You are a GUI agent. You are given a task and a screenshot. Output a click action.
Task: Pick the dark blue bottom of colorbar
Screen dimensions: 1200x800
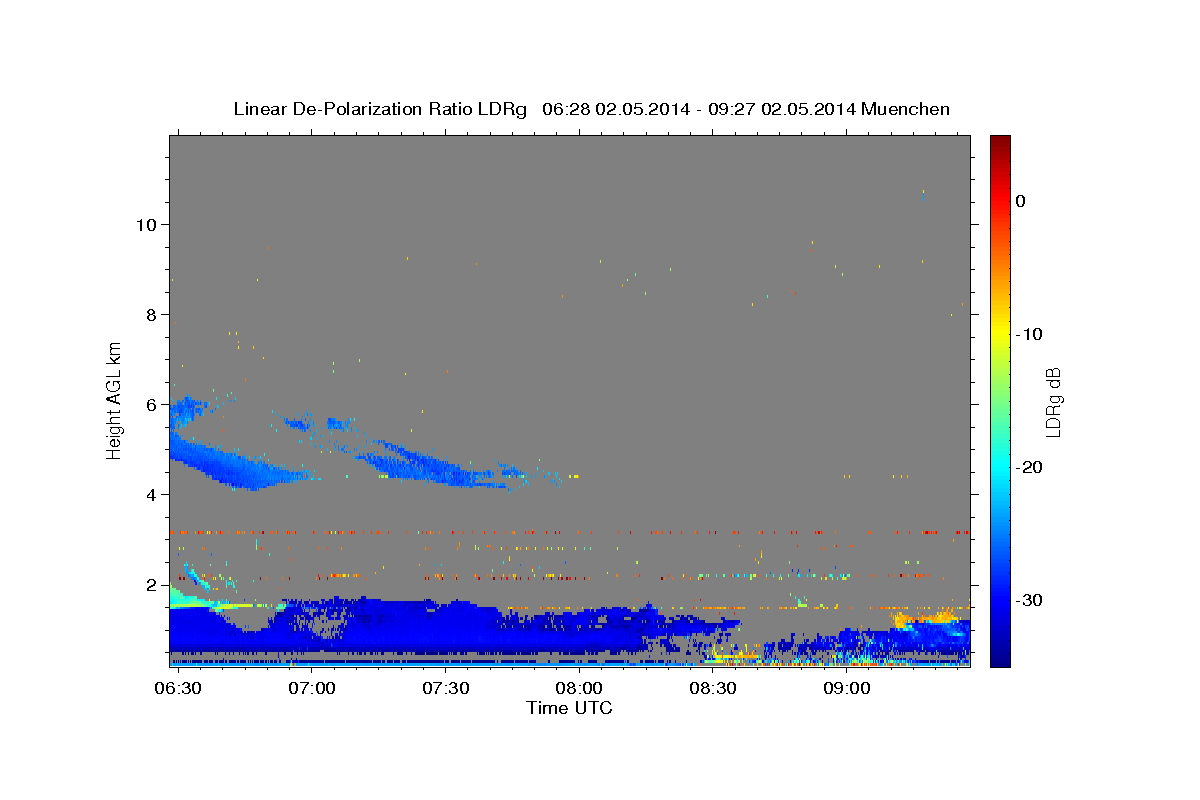click(x=1000, y=658)
